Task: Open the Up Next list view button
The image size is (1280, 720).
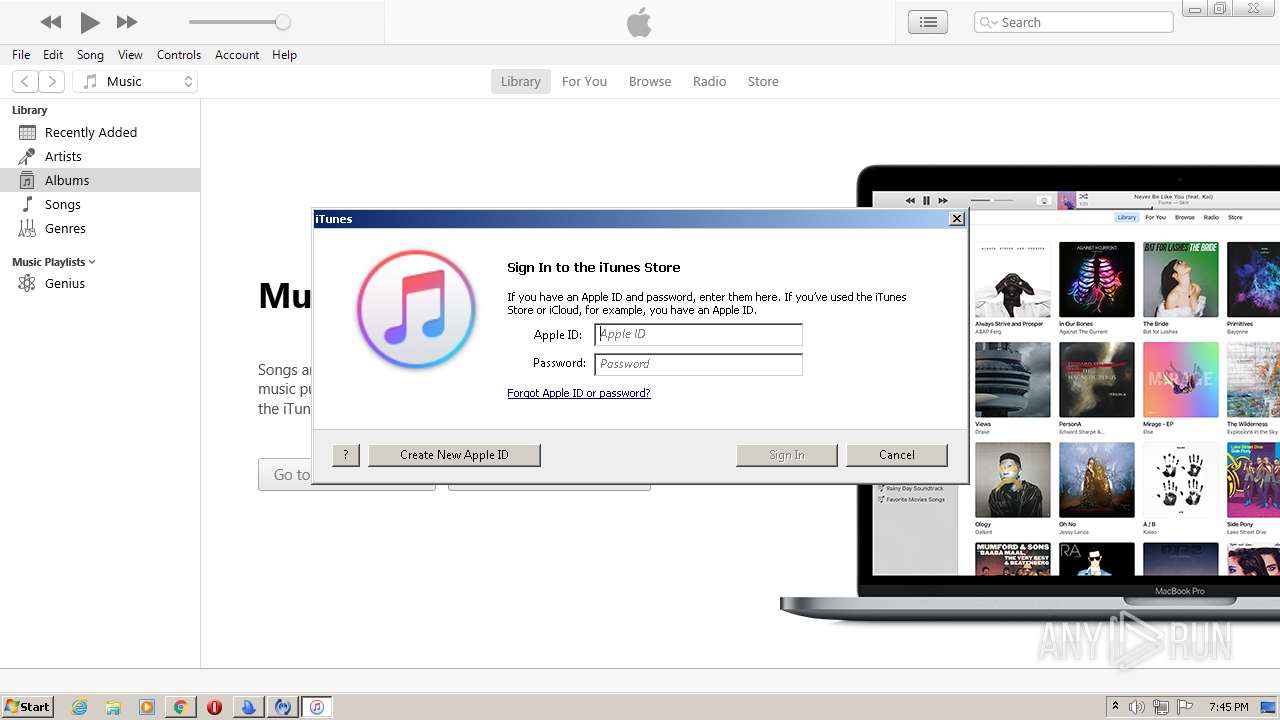Action: (928, 22)
